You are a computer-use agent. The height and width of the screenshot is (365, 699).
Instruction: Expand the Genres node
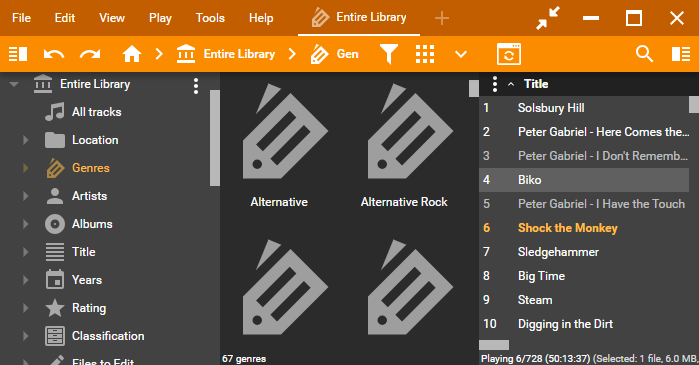click(x=25, y=168)
